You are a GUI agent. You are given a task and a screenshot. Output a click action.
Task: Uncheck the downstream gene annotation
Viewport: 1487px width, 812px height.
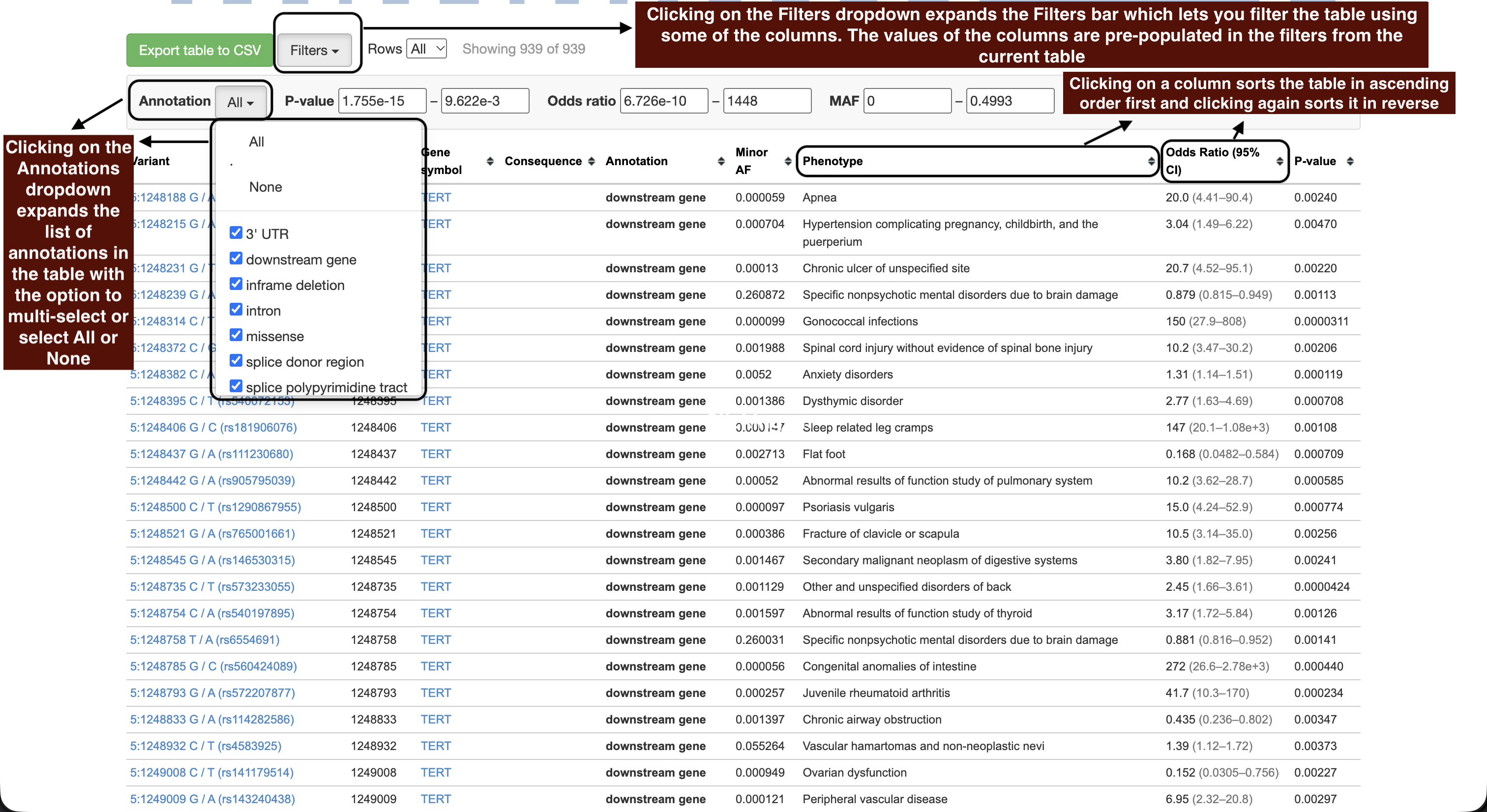click(236, 258)
